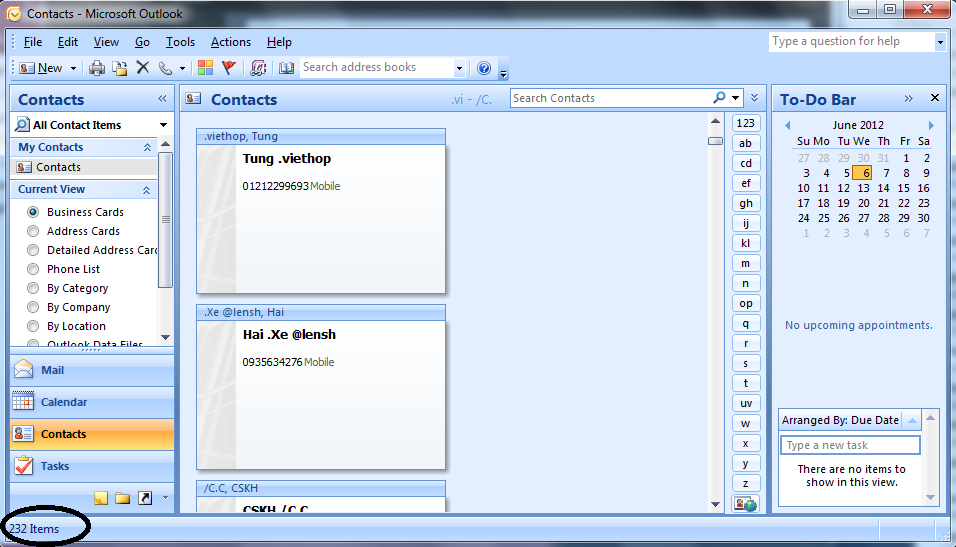Screen dimensions: 956x547
Task: Click the contacts list scrollbar thumb
Action: [715, 141]
